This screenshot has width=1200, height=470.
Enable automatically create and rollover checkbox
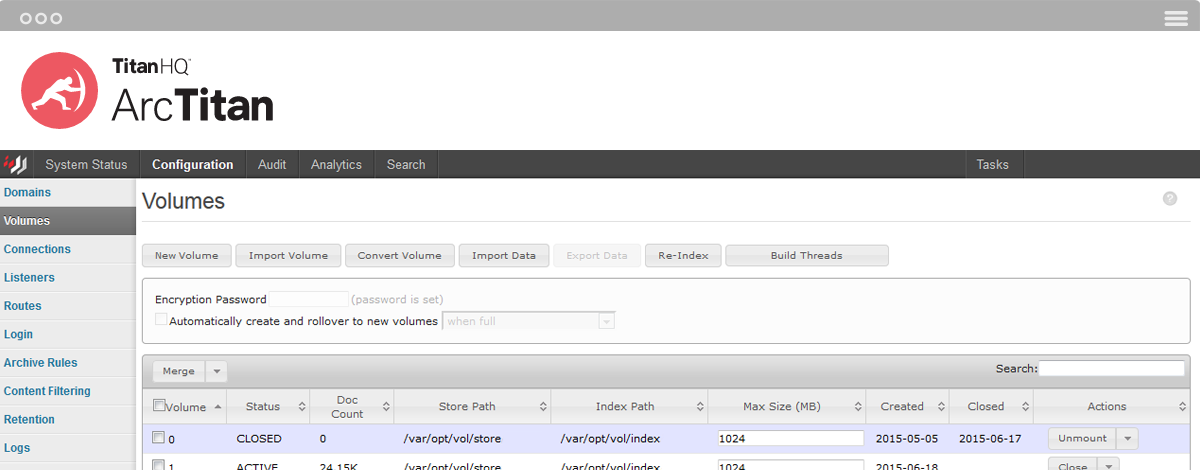(x=161, y=321)
